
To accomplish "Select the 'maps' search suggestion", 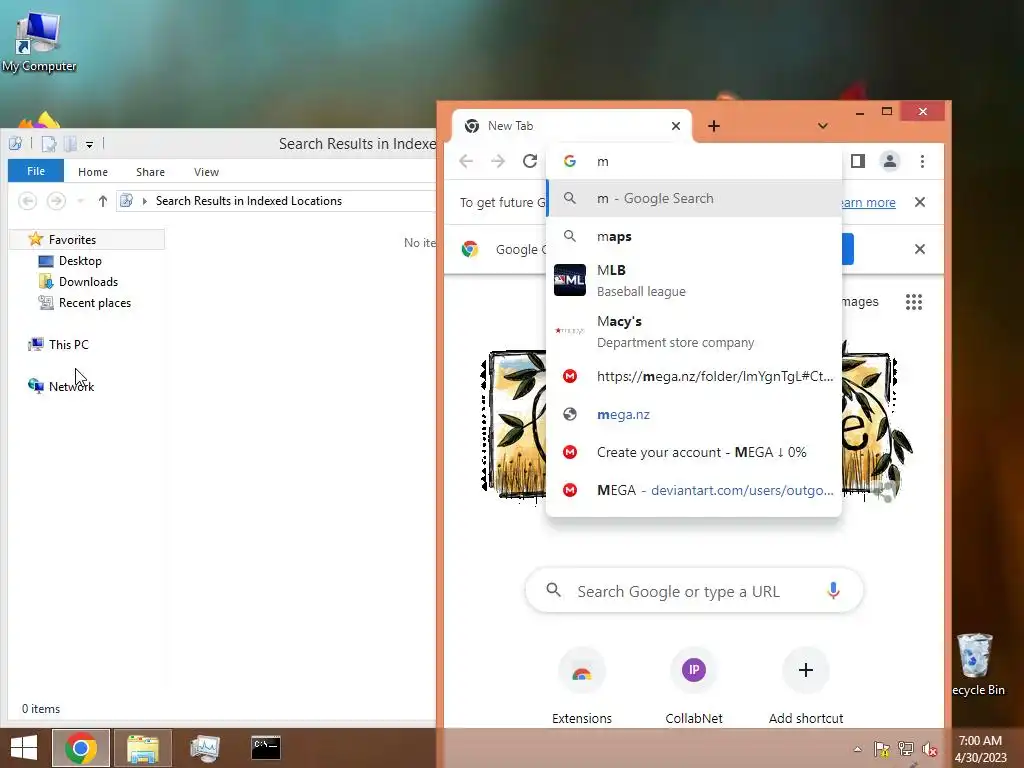I will (694, 236).
